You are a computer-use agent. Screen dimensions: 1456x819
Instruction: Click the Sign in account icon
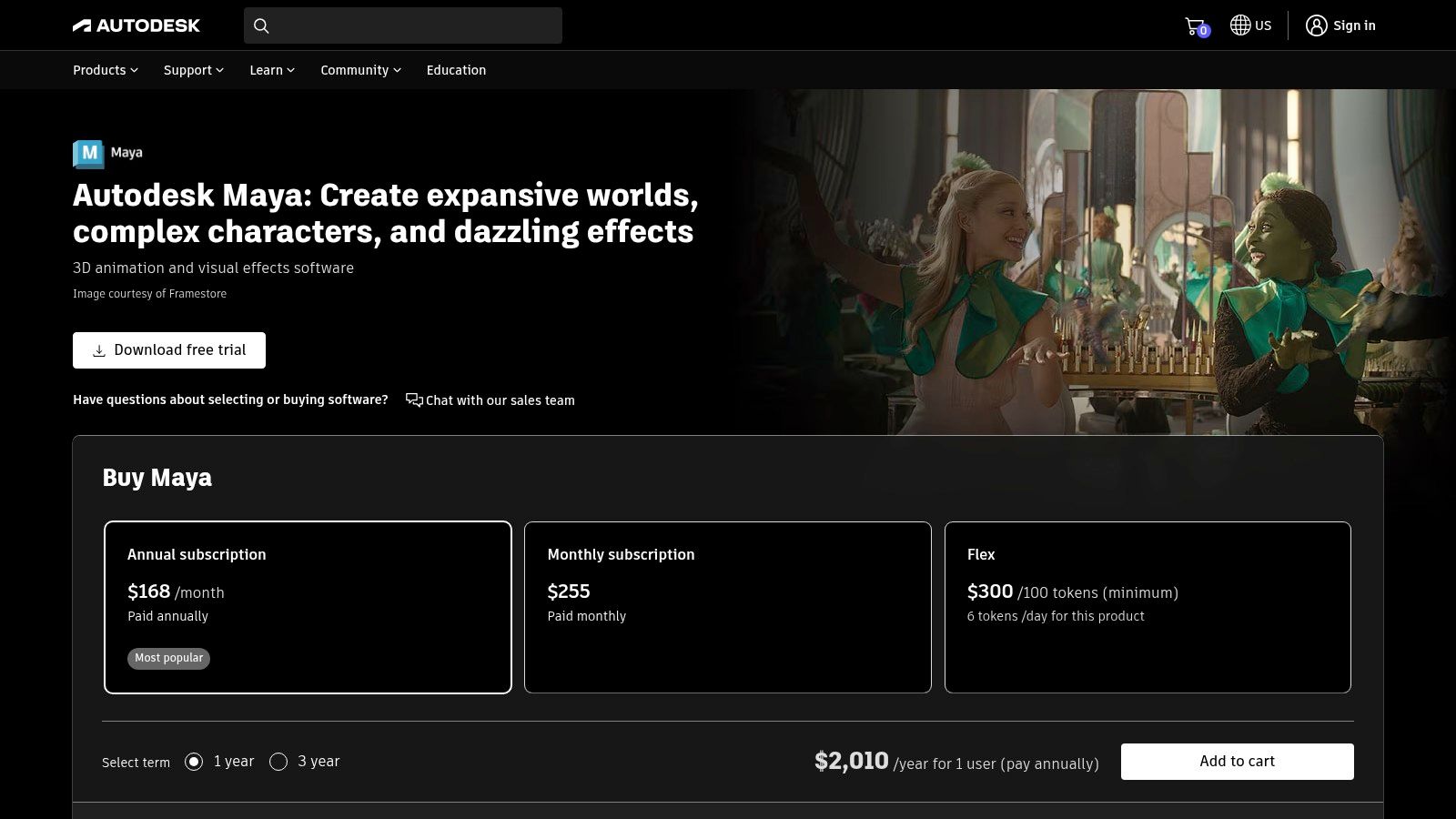tap(1317, 25)
